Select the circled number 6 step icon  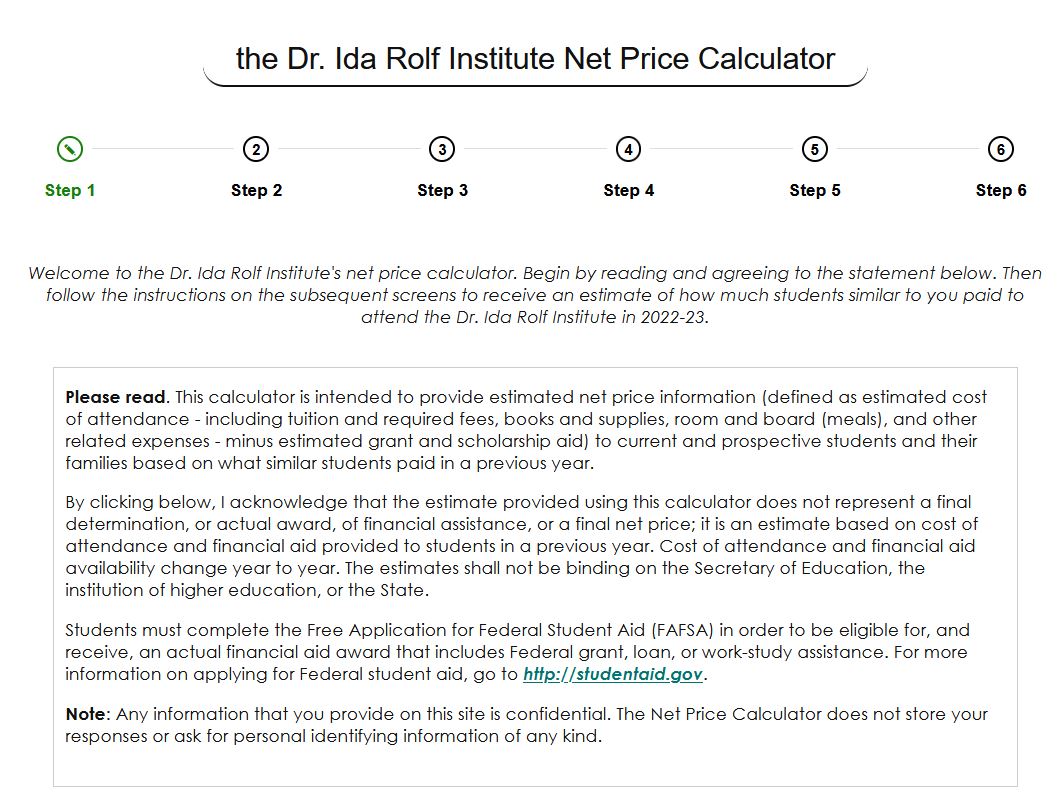pyautogui.click(x=1001, y=150)
